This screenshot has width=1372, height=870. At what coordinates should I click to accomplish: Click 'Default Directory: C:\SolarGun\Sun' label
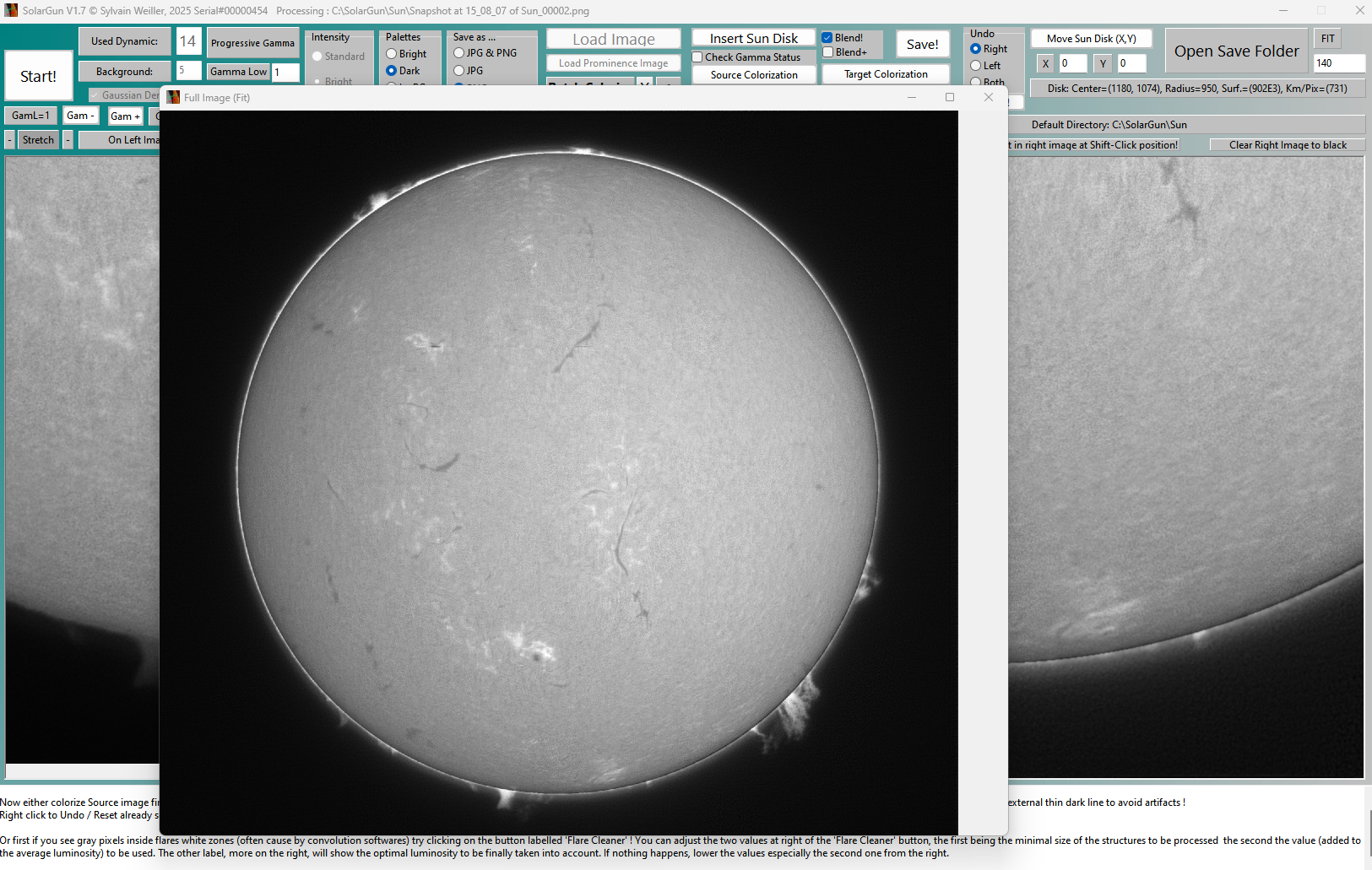point(1109,125)
